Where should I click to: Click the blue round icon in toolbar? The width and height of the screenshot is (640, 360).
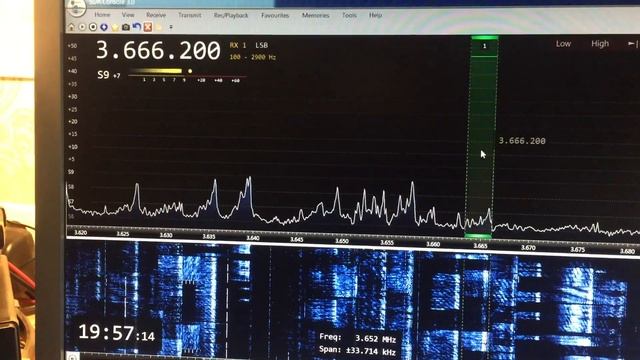click(x=104, y=27)
